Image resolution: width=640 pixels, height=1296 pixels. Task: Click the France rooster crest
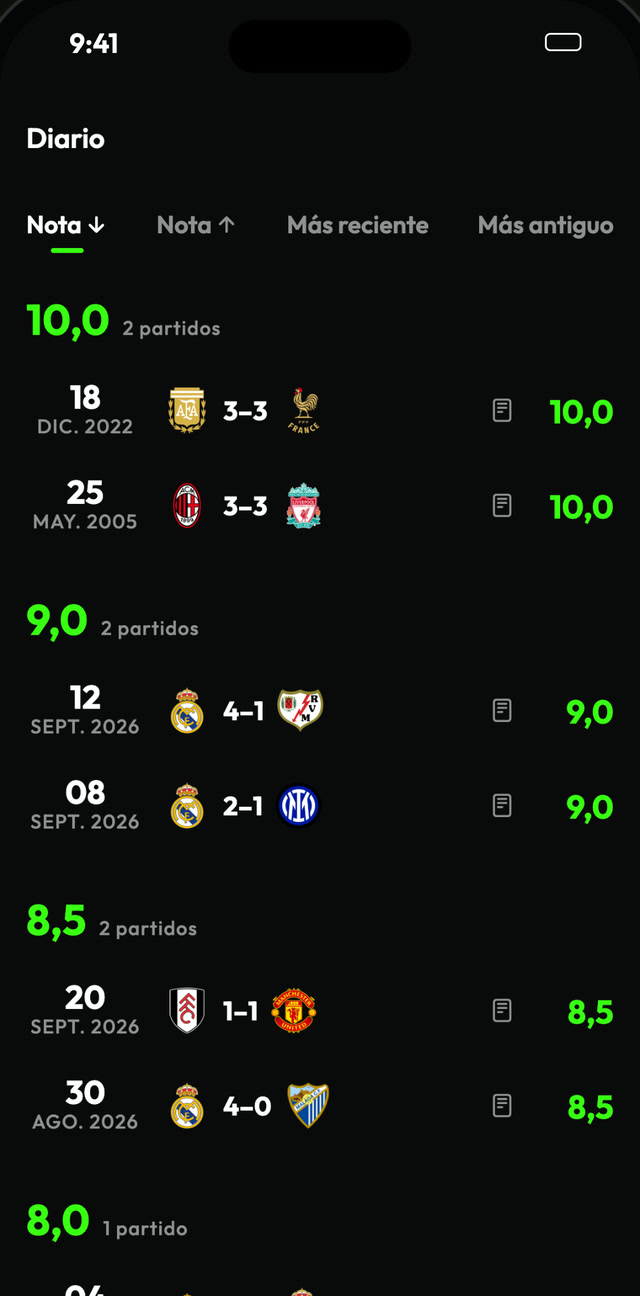tap(303, 410)
